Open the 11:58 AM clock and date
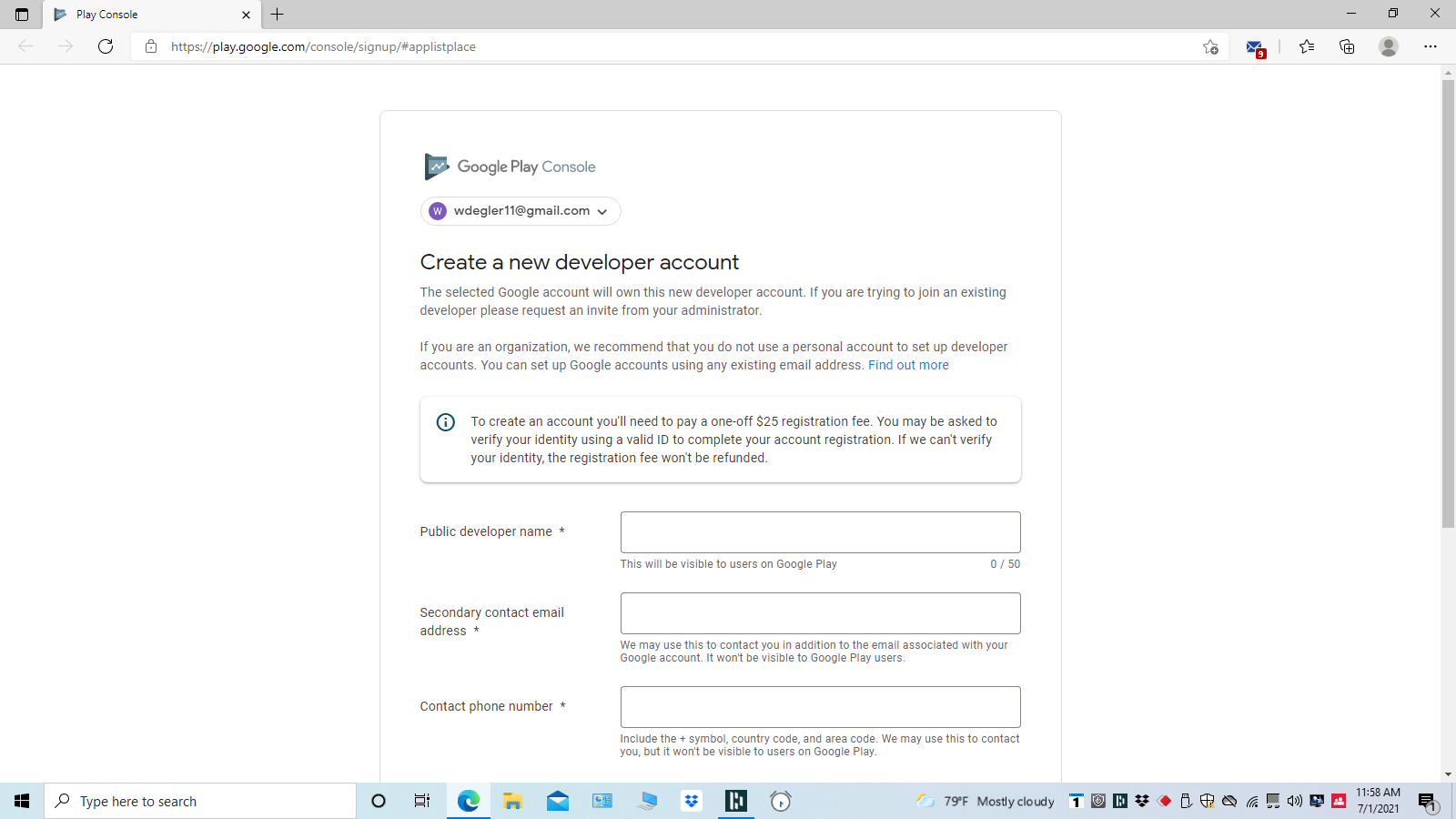Image resolution: width=1456 pixels, height=819 pixels. [x=1379, y=801]
